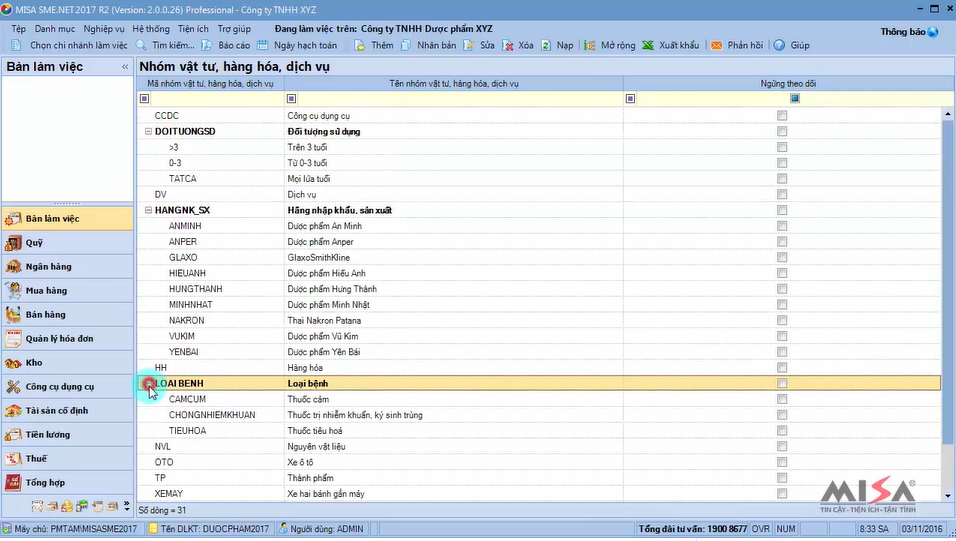Click the Ngày hạch toán calendar icon
Viewport: 956px width, 541px height.
(262, 45)
